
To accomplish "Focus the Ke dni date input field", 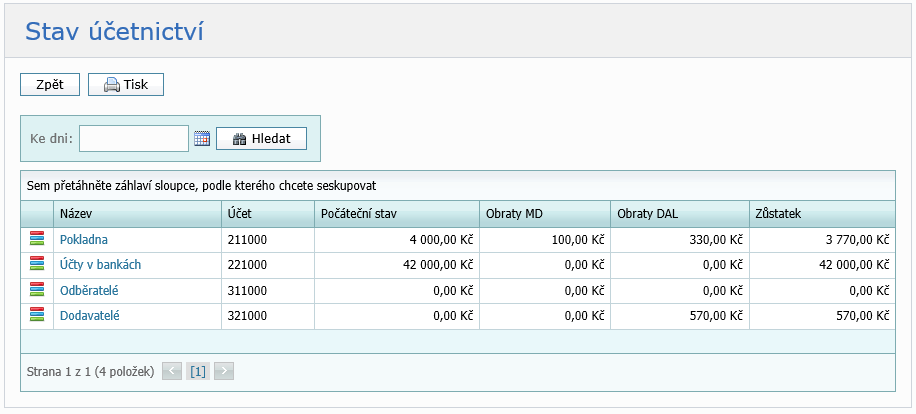I will pyautogui.click(x=134, y=139).
